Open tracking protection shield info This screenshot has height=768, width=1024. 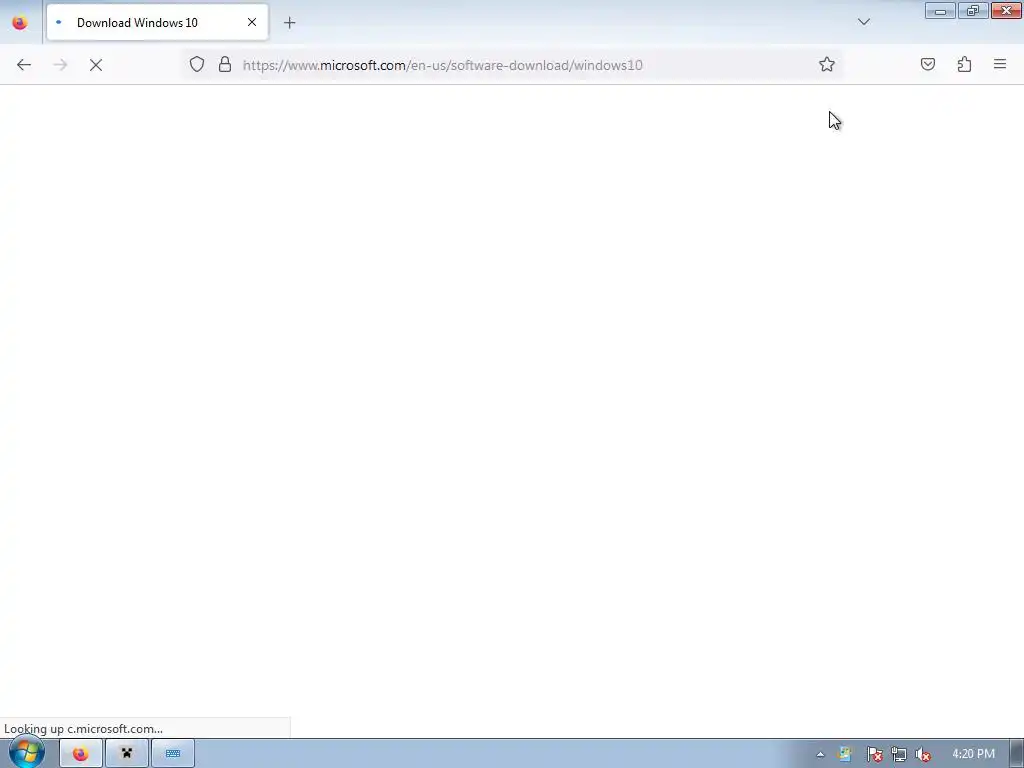point(197,64)
